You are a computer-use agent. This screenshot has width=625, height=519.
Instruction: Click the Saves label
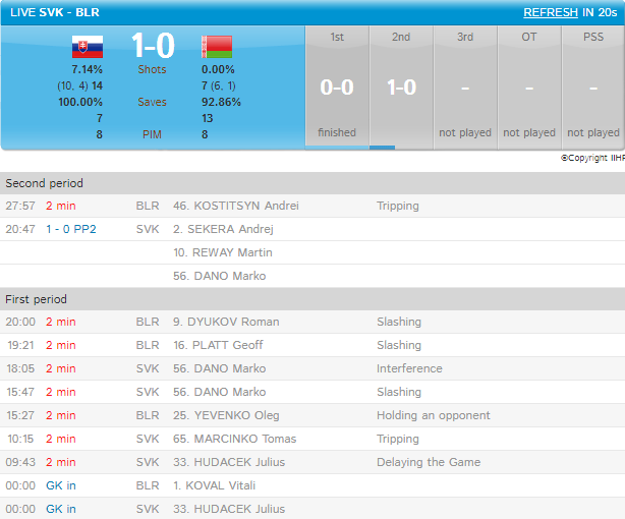point(152,102)
